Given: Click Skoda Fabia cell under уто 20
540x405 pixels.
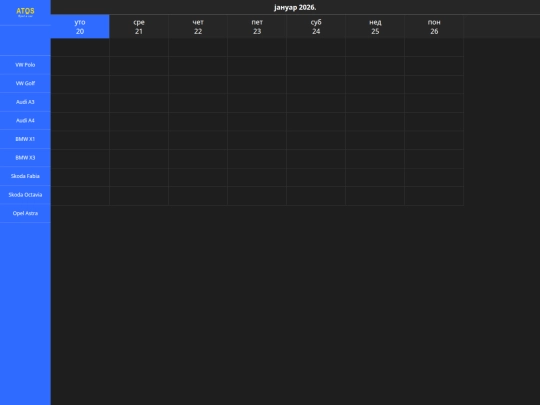Looking at the screenshot, I should (x=80, y=177).
